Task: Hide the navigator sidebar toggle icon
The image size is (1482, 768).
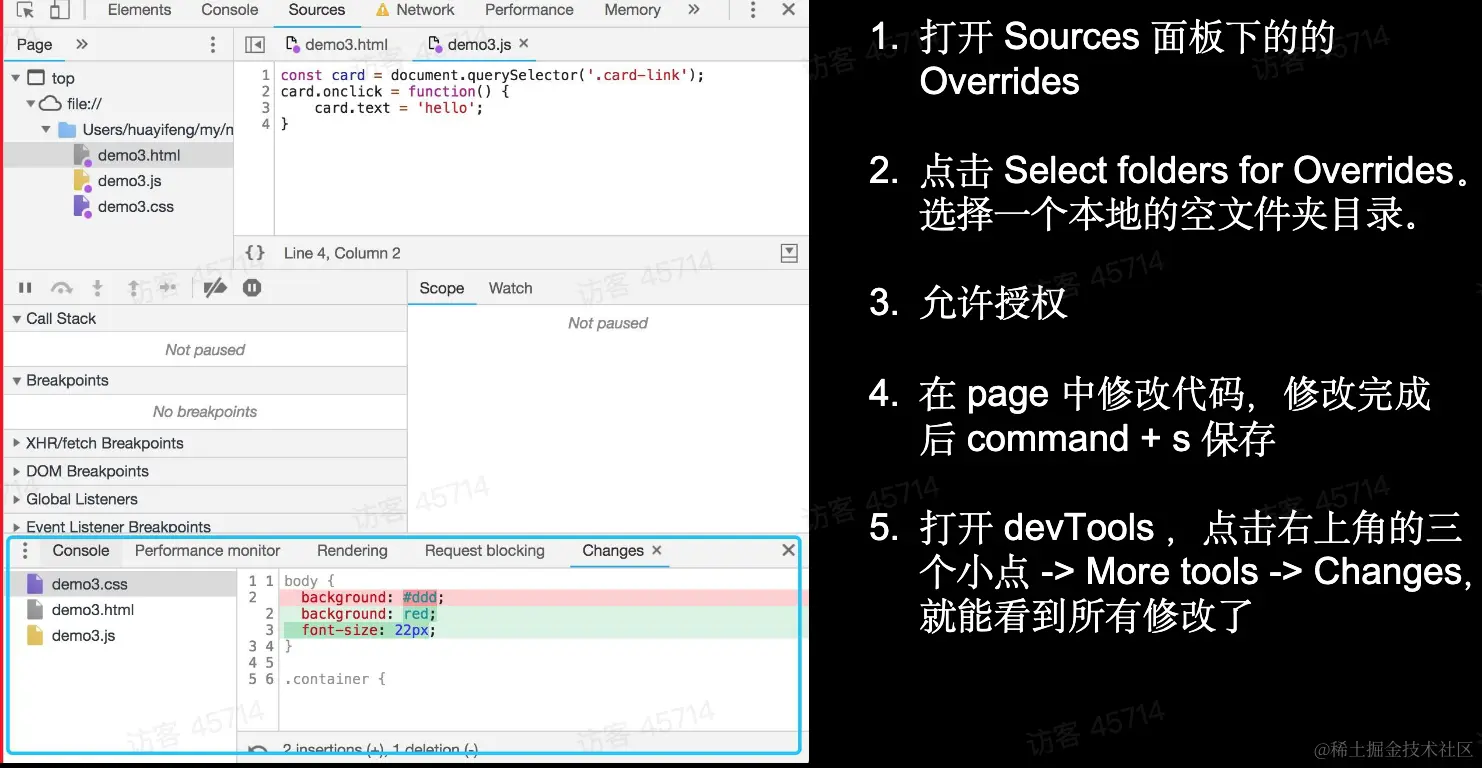Action: [255, 45]
